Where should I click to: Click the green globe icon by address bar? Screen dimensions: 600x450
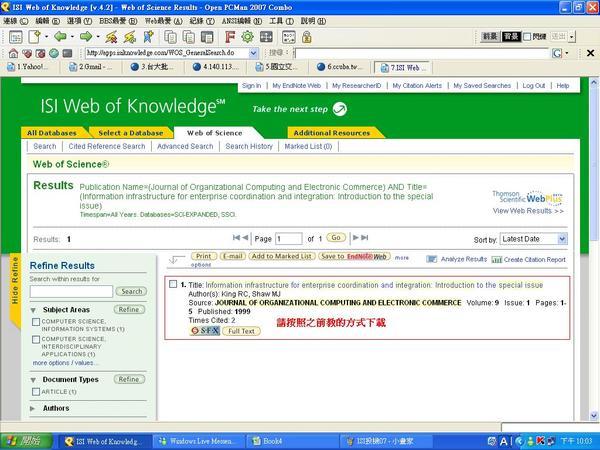pos(54,53)
